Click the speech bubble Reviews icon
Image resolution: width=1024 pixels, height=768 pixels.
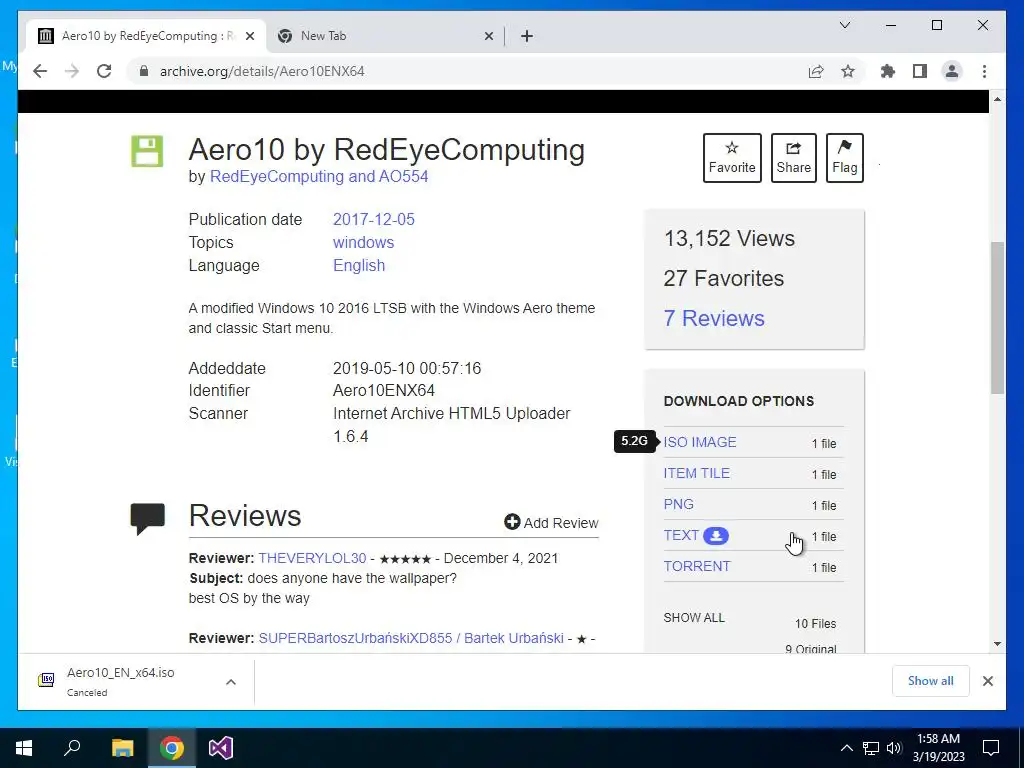coord(148,519)
